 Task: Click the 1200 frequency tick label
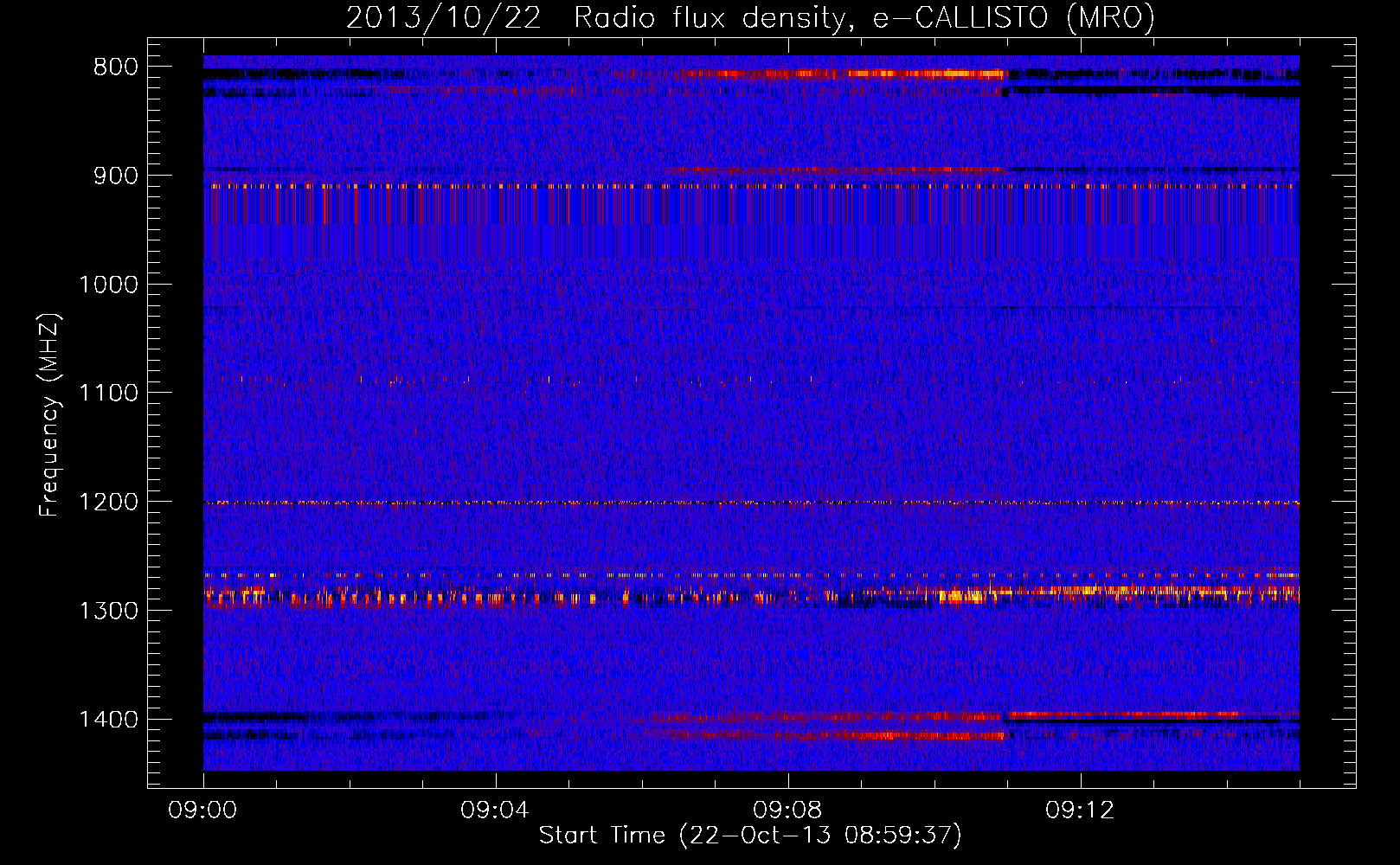(x=109, y=502)
